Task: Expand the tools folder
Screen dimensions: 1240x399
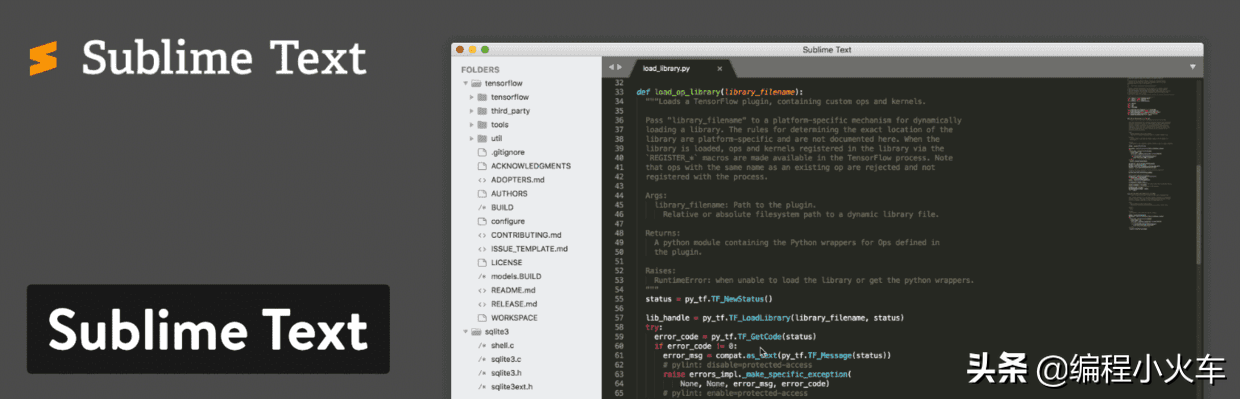Action: click(471, 125)
